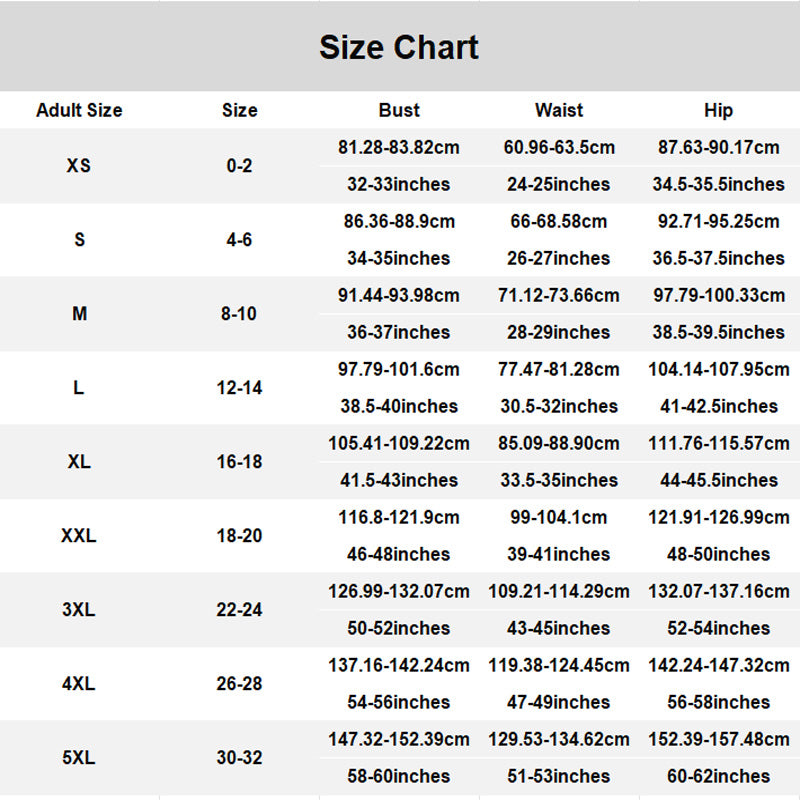Screen dimensions: 800x800
Task: Select the 47-49inches waist cell
Action: (559, 702)
